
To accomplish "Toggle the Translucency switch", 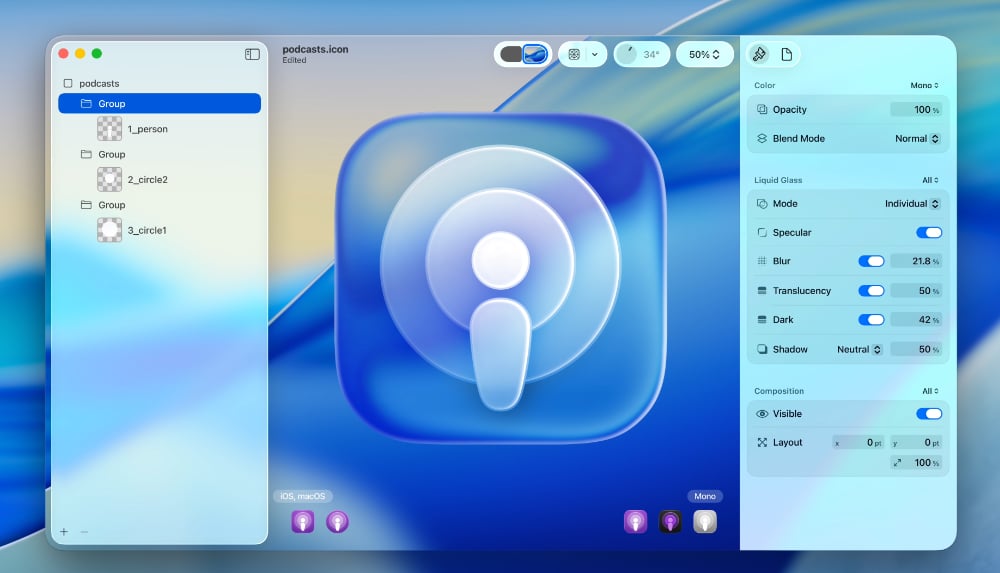I will pos(871,290).
